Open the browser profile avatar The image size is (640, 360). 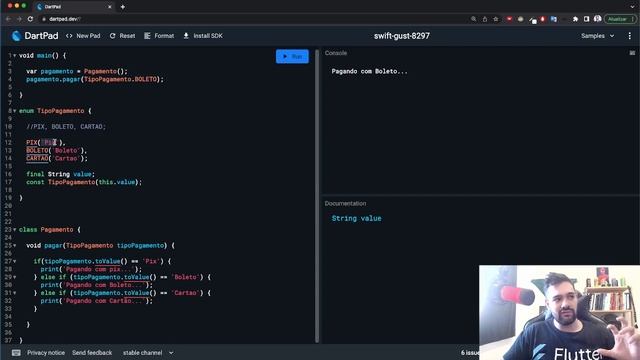[x=598, y=19]
